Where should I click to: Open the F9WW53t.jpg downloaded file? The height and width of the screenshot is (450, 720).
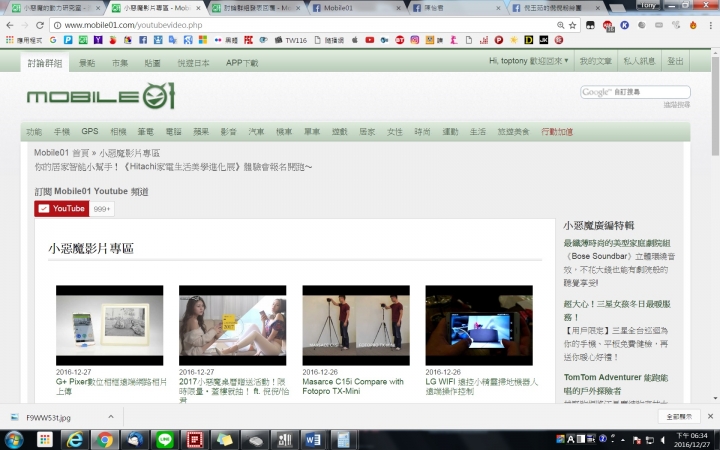click(x=48, y=417)
